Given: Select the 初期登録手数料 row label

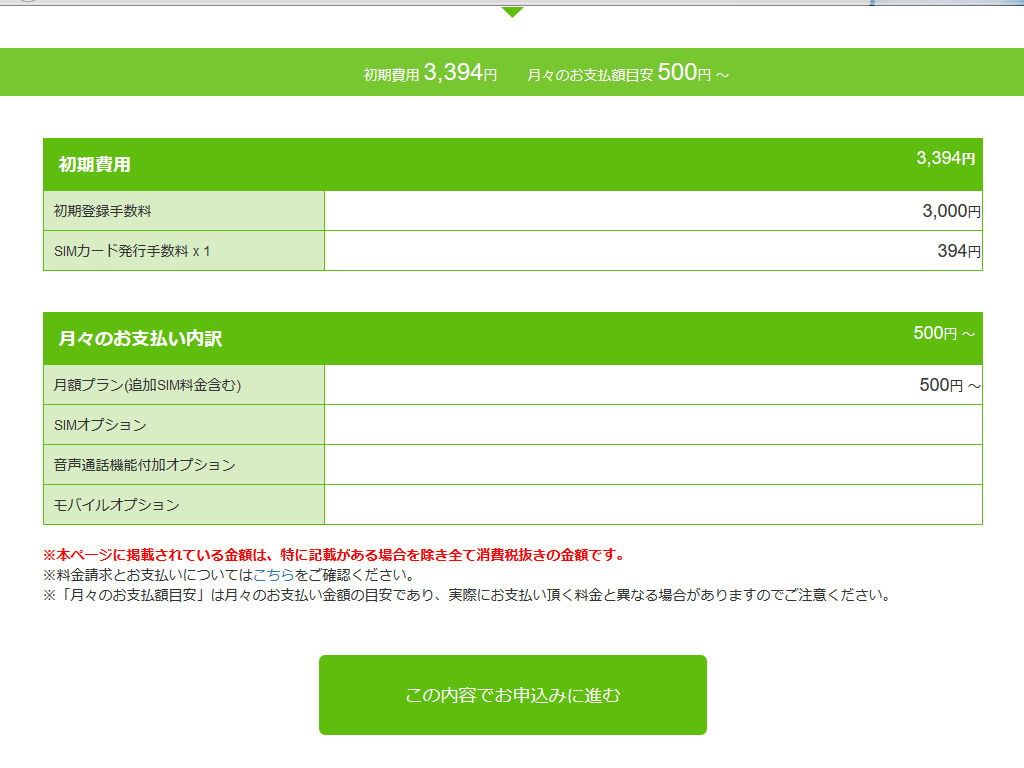Looking at the screenshot, I should coord(103,211).
